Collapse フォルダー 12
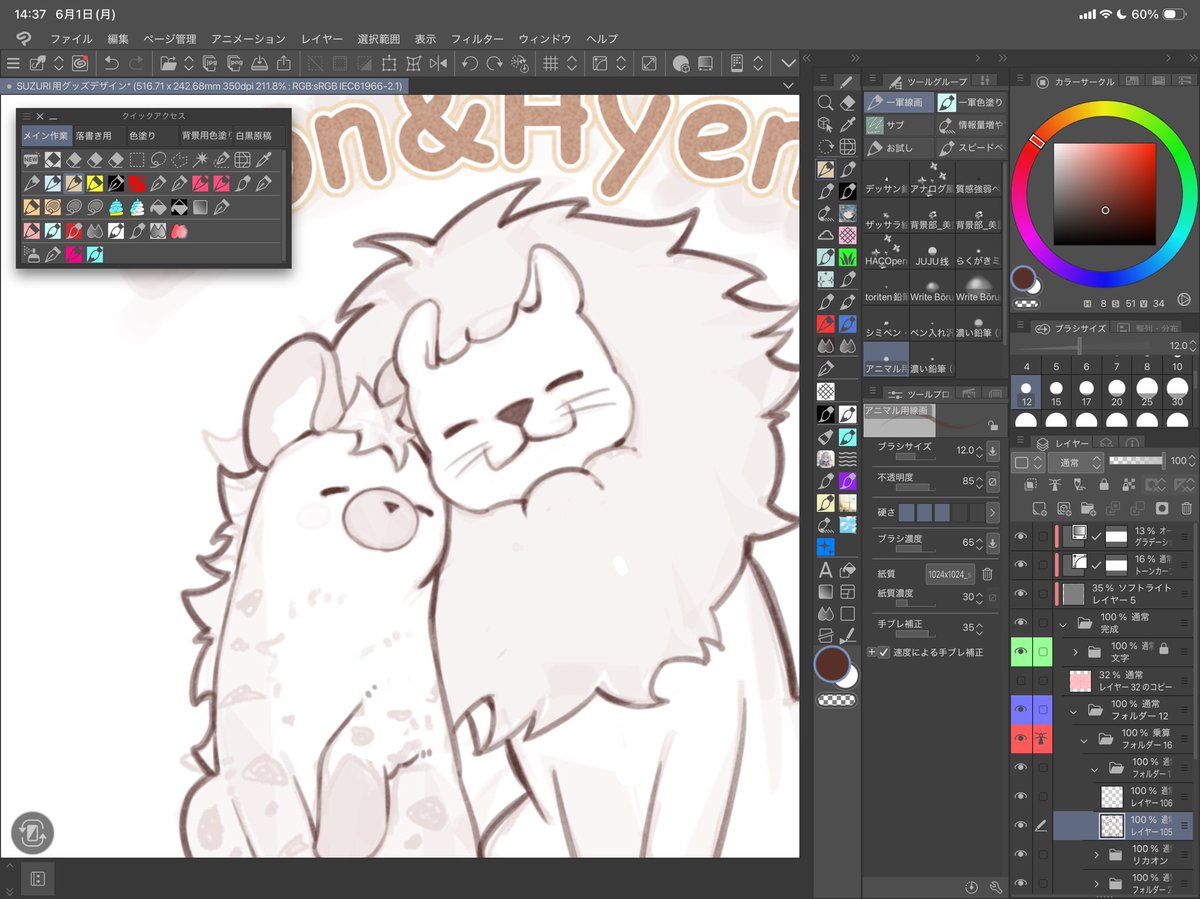 pyautogui.click(x=1073, y=711)
